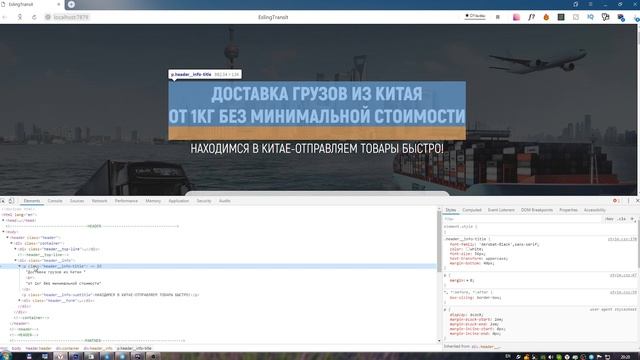The height and width of the screenshot is (360, 640).
Task: Open style.css link for p margin rule
Action: coord(623,276)
